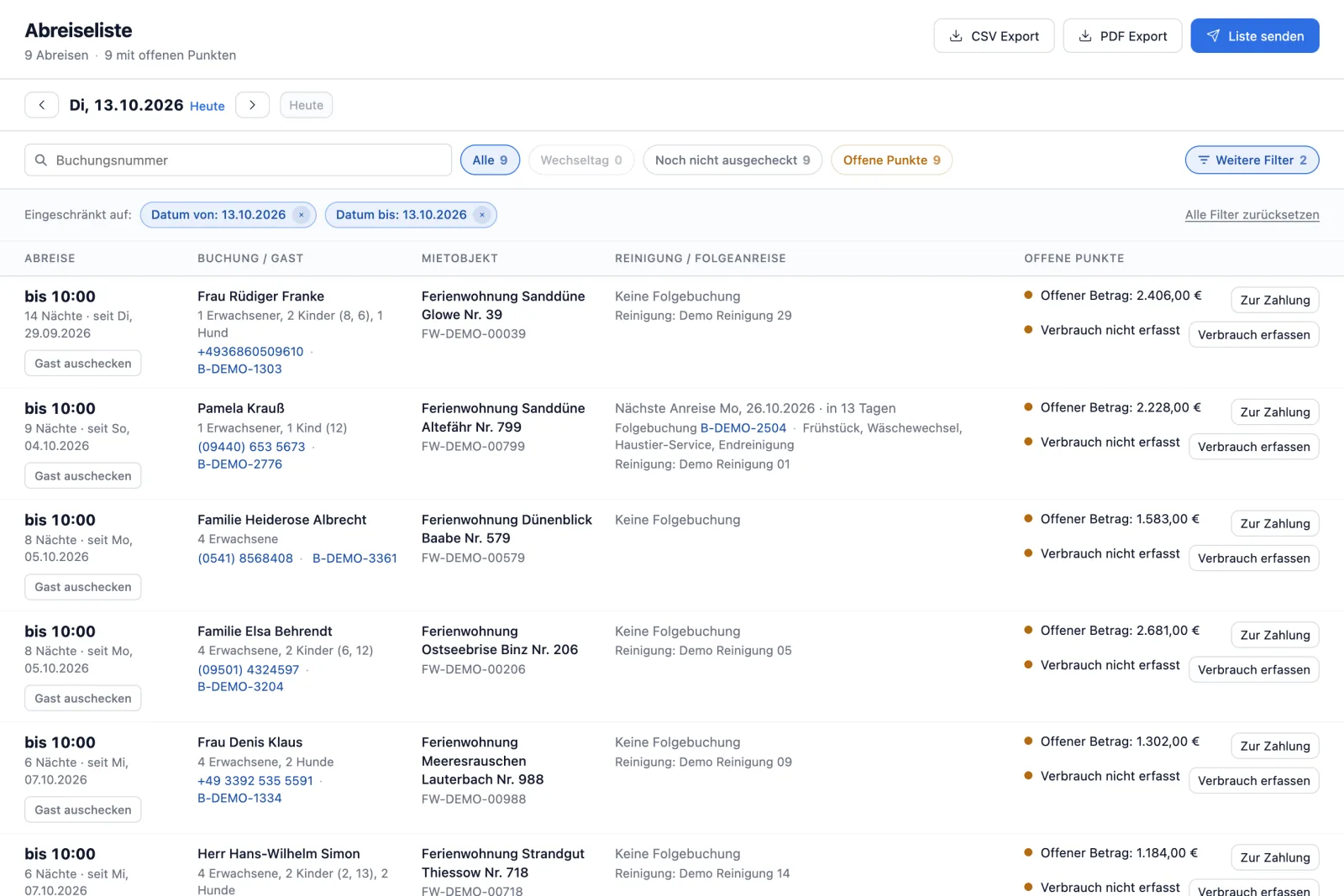This screenshot has height=896, width=1344.
Task: Reset all filters via 'Alle Filter zurücksetzen'
Action: (x=1252, y=215)
